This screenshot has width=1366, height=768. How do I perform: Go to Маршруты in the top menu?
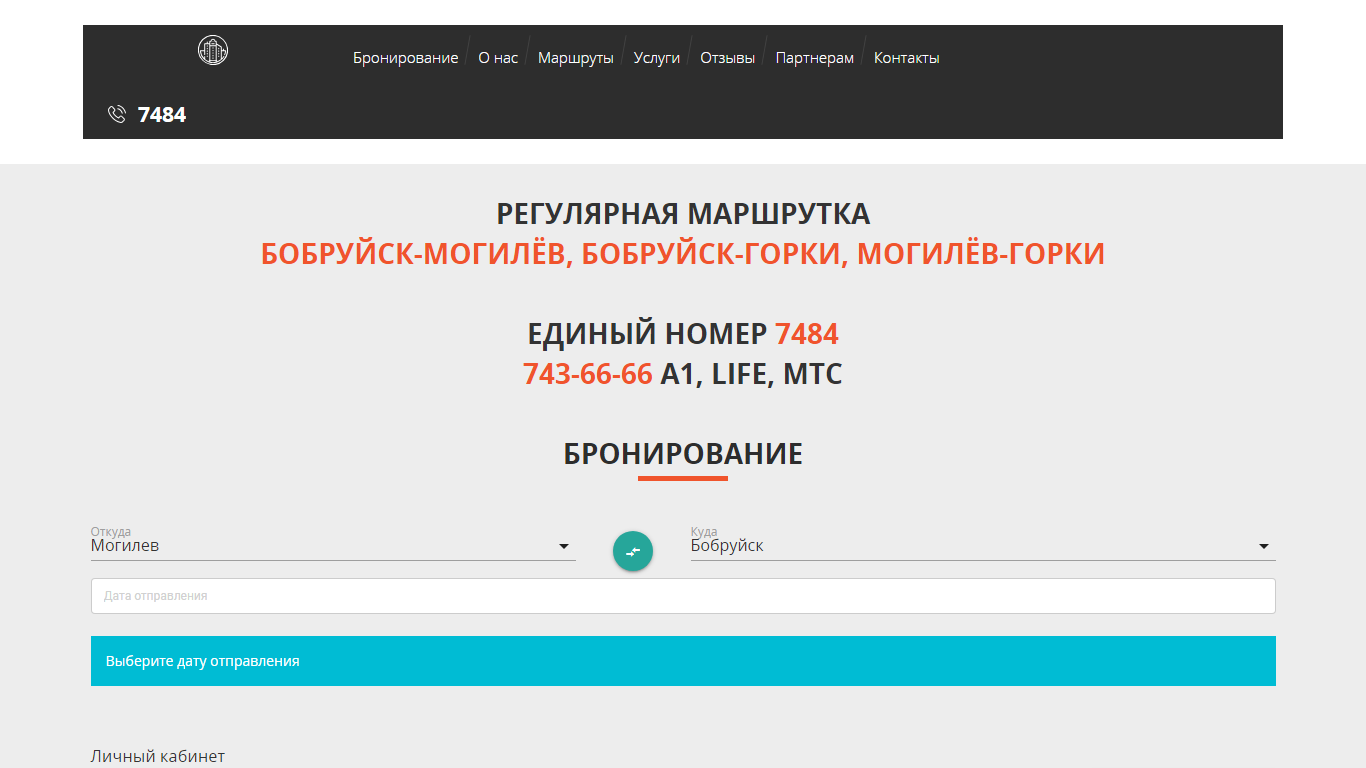click(x=576, y=58)
